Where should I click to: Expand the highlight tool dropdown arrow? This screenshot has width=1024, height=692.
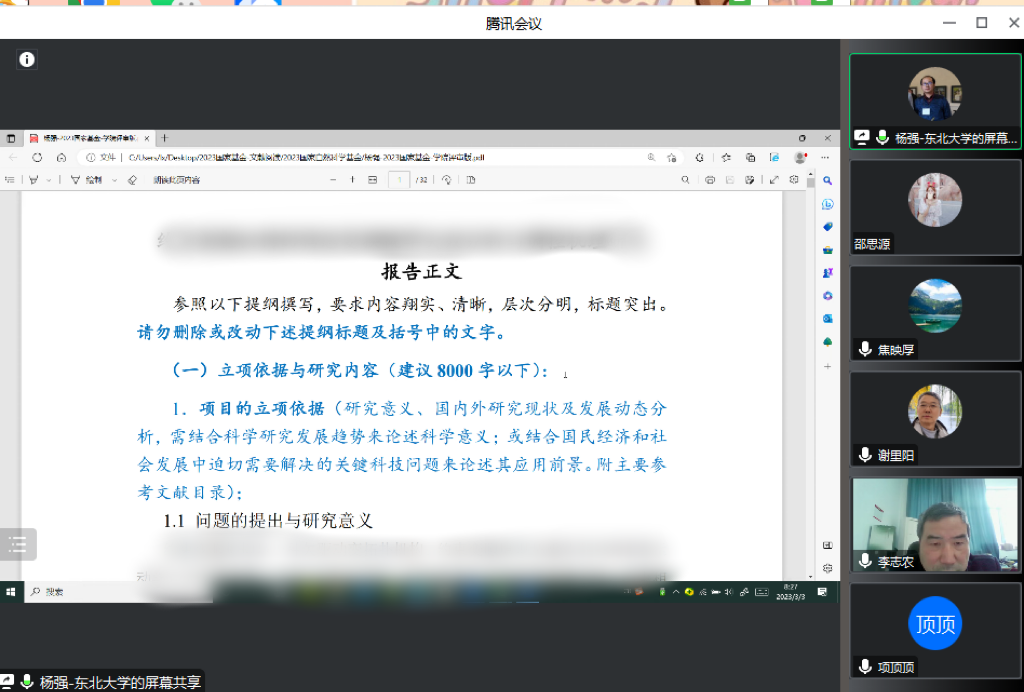click(48, 180)
